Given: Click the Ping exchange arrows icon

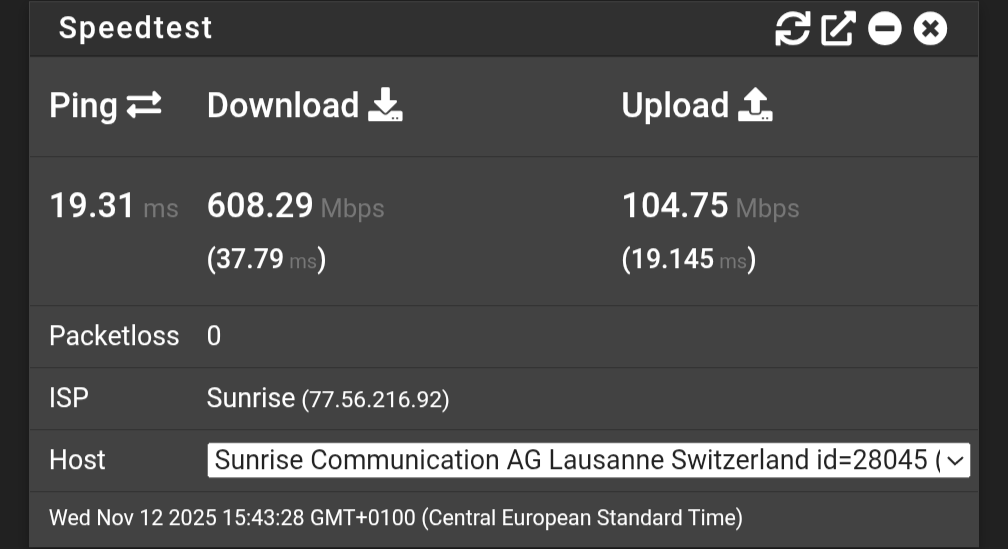Looking at the screenshot, I should (144, 105).
